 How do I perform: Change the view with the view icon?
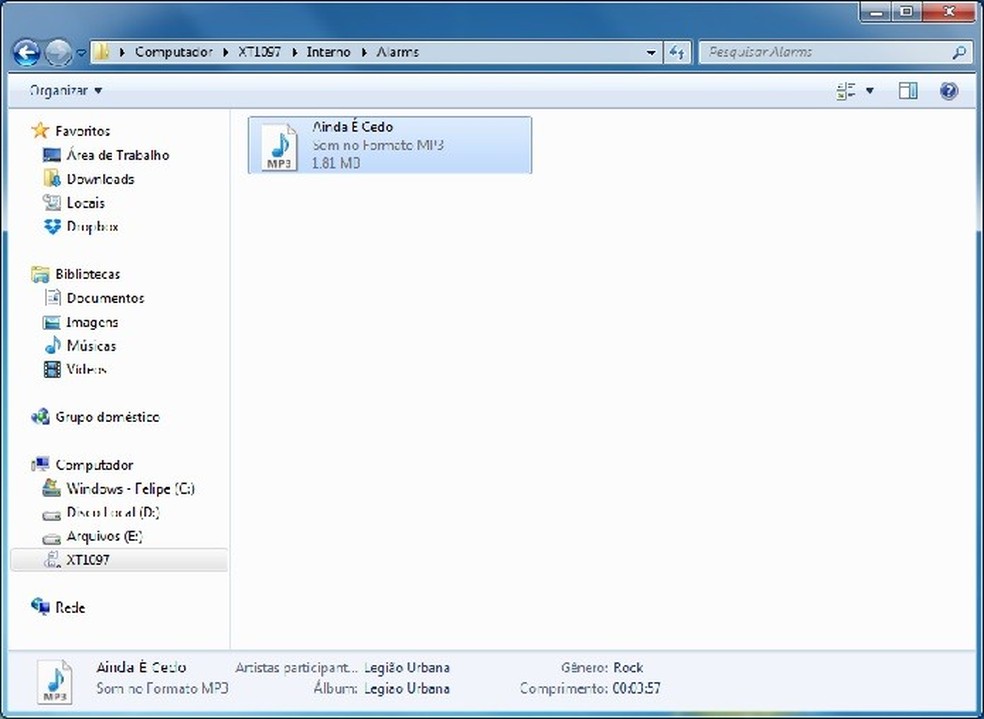[x=846, y=91]
